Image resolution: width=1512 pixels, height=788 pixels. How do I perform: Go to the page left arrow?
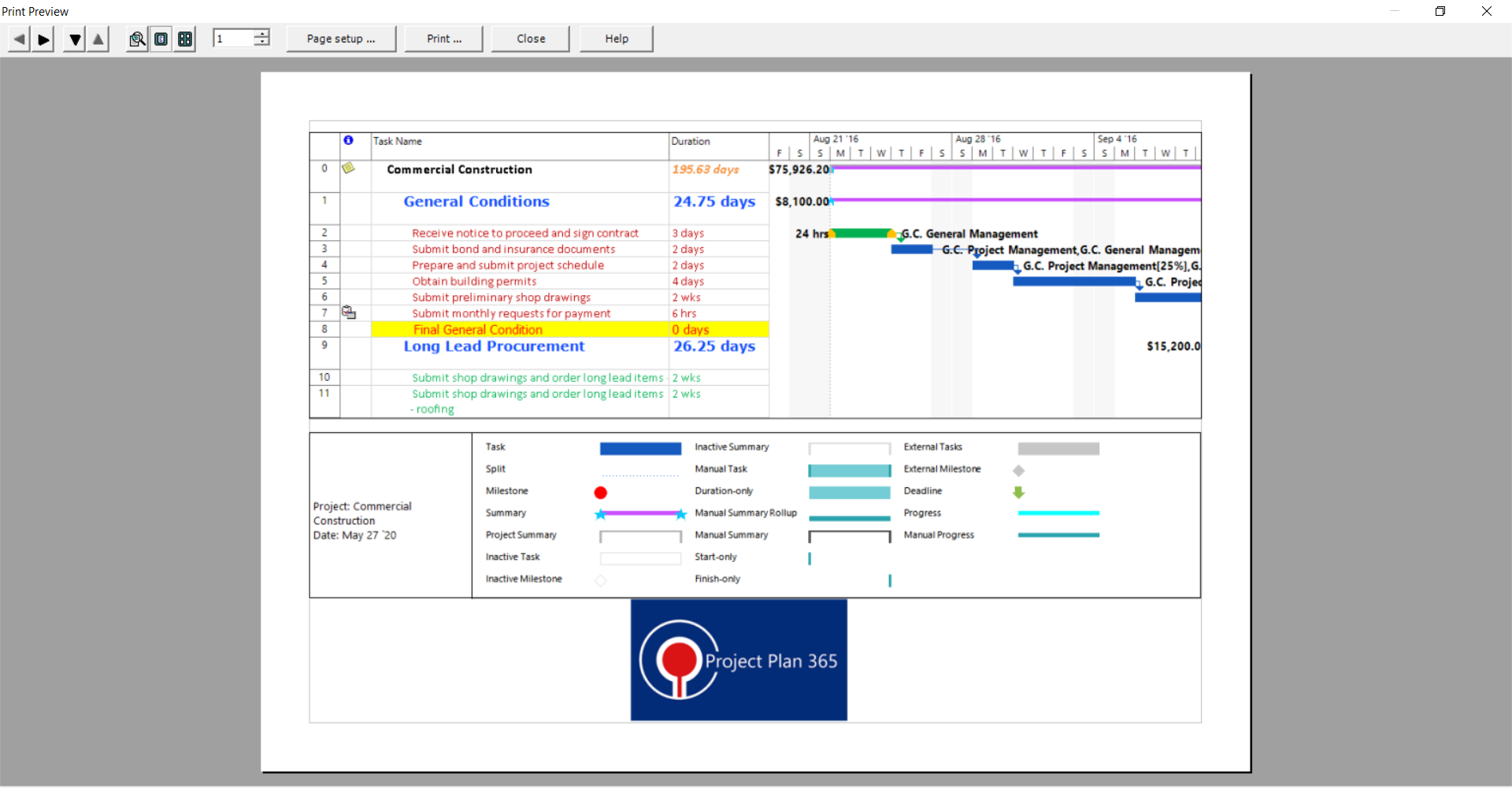click(19, 39)
